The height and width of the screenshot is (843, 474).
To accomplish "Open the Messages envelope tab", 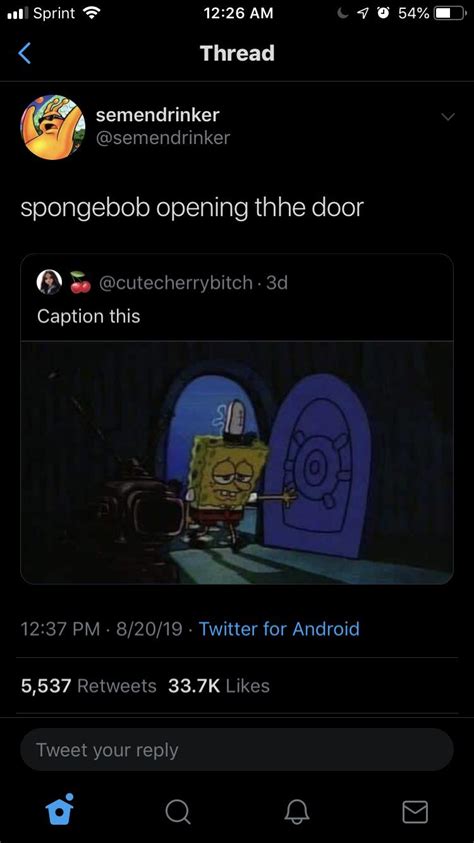I will point(415,812).
